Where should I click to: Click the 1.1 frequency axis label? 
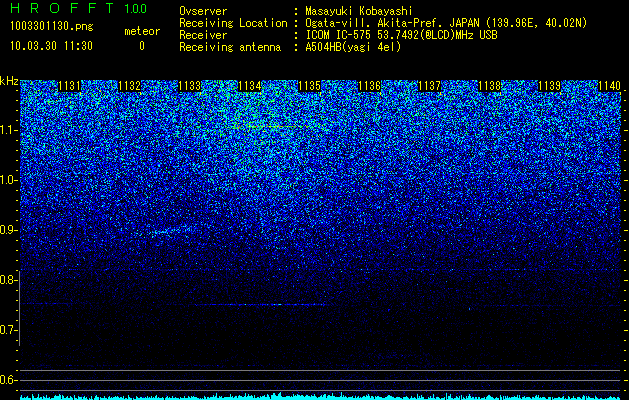(x=7, y=130)
